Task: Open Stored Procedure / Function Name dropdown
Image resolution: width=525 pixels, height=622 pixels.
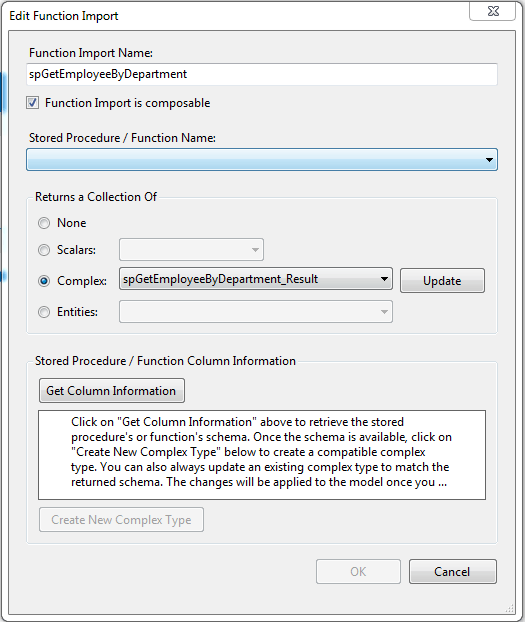Action: tap(262, 159)
